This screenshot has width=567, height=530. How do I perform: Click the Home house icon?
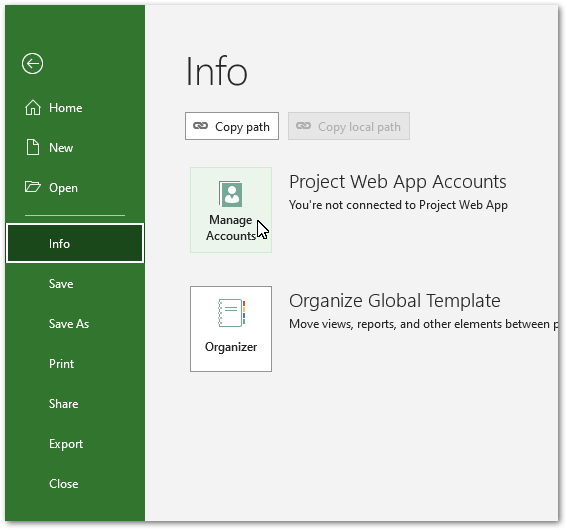point(33,108)
